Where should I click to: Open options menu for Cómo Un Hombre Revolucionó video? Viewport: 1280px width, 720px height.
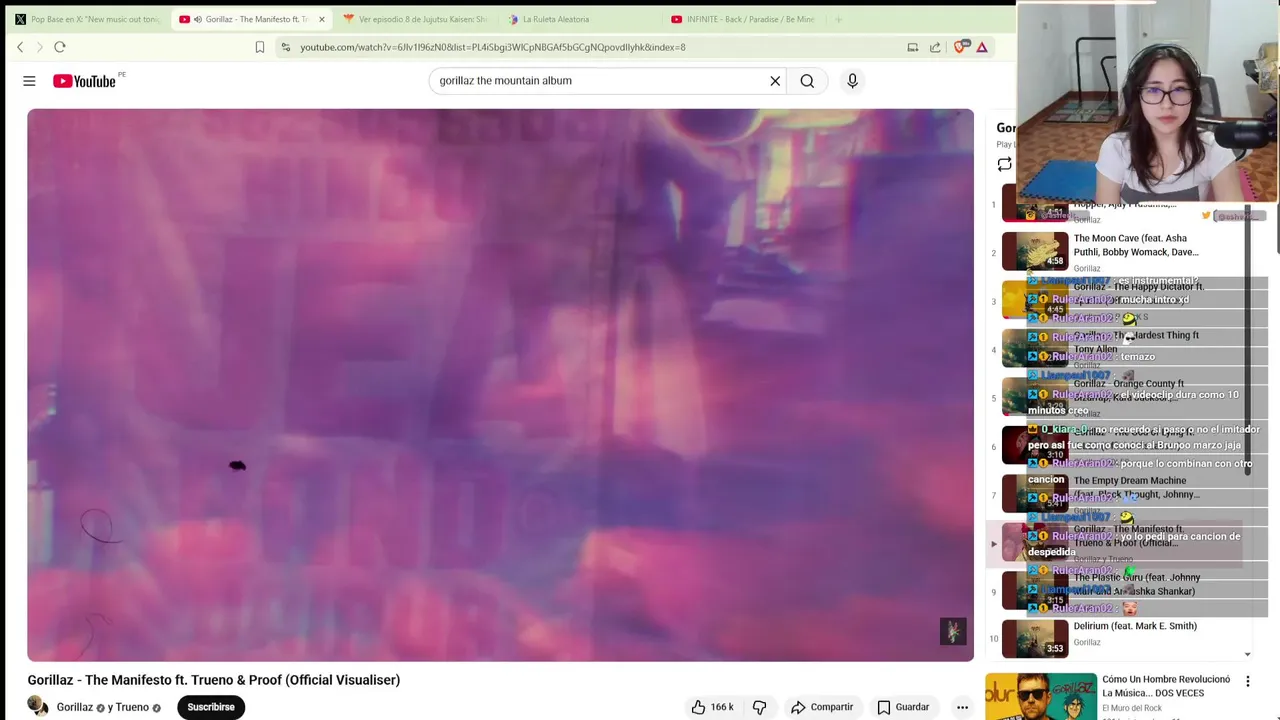(x=1247, y=681)
